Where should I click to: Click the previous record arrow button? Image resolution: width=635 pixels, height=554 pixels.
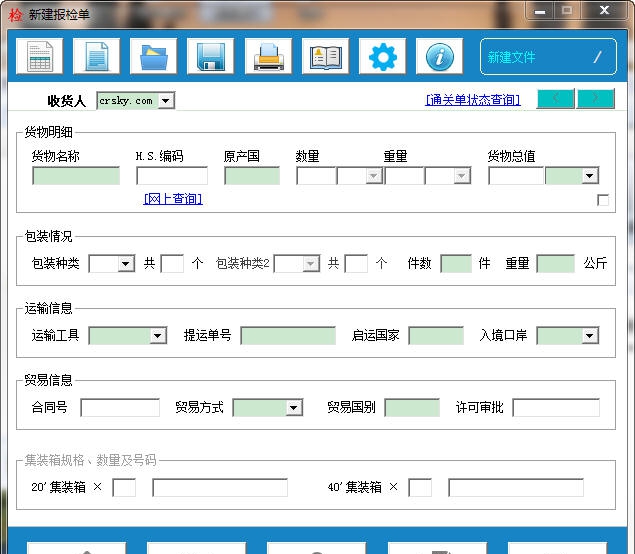point(556,98)
